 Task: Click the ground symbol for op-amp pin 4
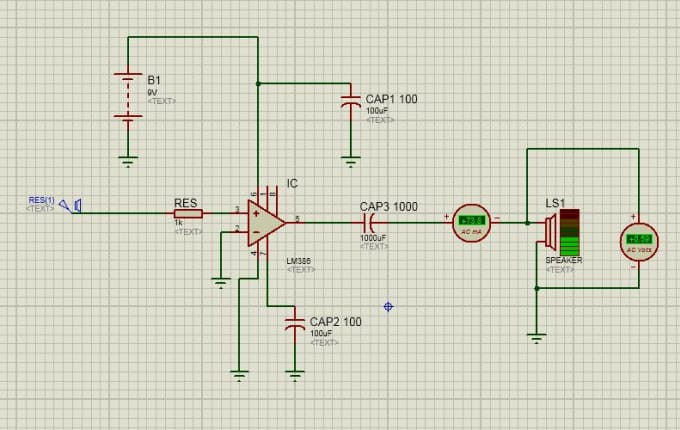point(239,376)
